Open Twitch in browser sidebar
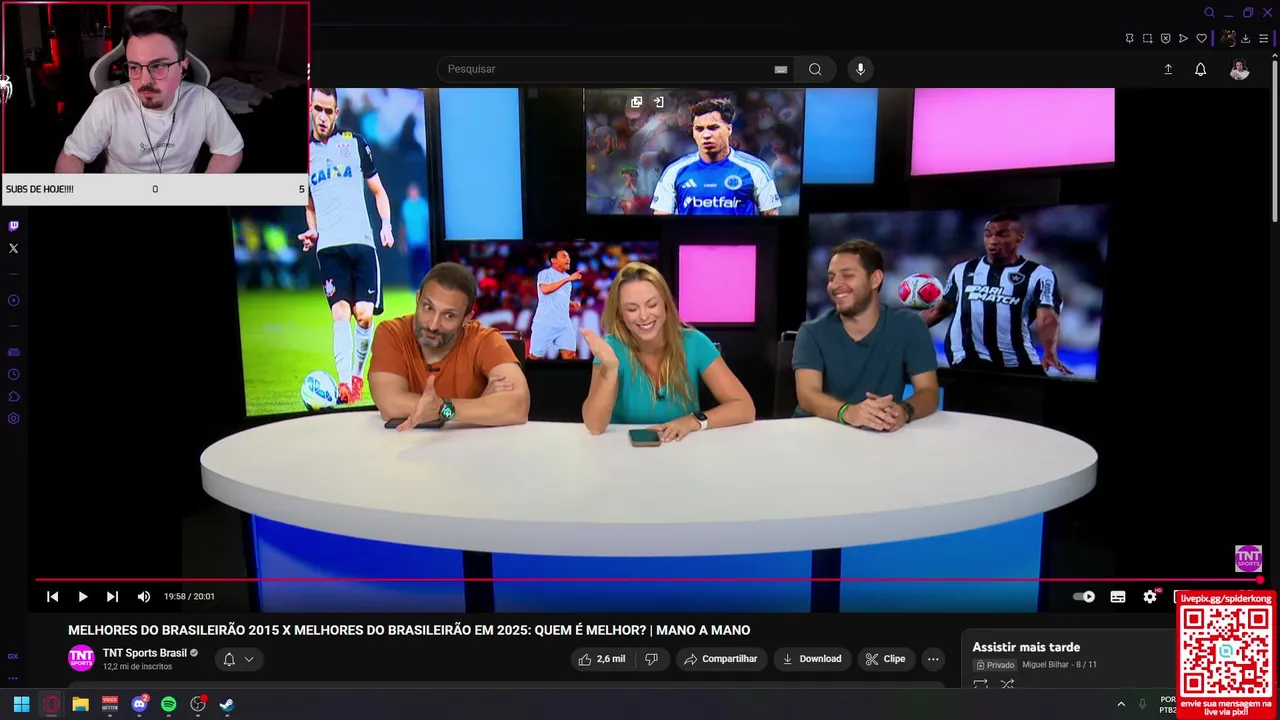Viewport: 1280px width, 720px height. (13, 226)
